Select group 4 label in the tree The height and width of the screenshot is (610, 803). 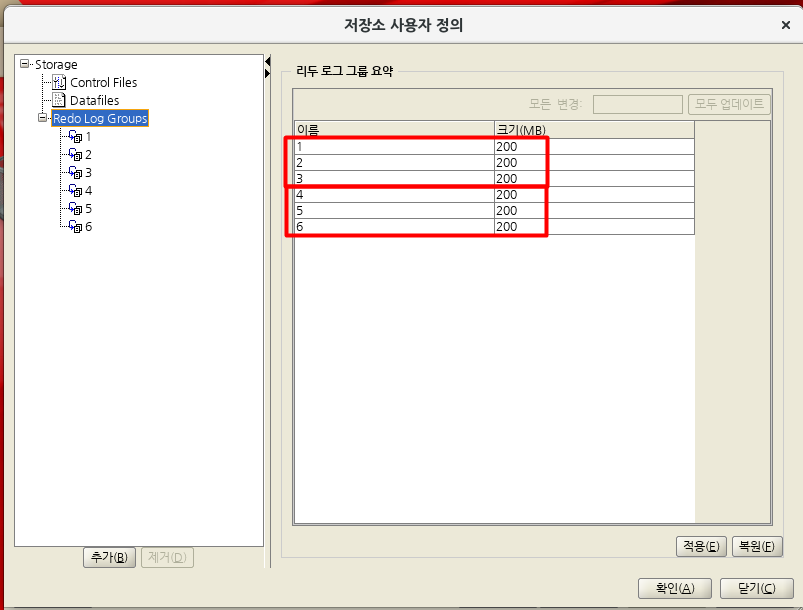click(88, 190)
